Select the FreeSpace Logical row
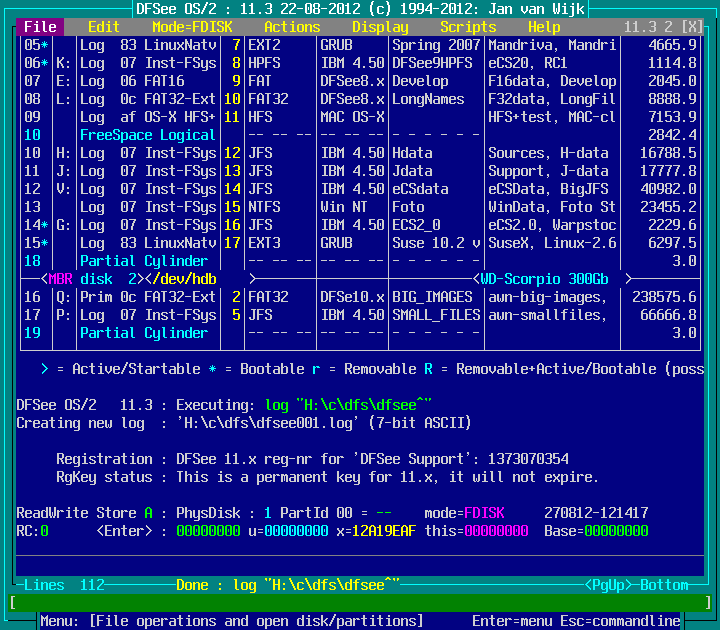720x630 pixels. [x=147, y=135]
